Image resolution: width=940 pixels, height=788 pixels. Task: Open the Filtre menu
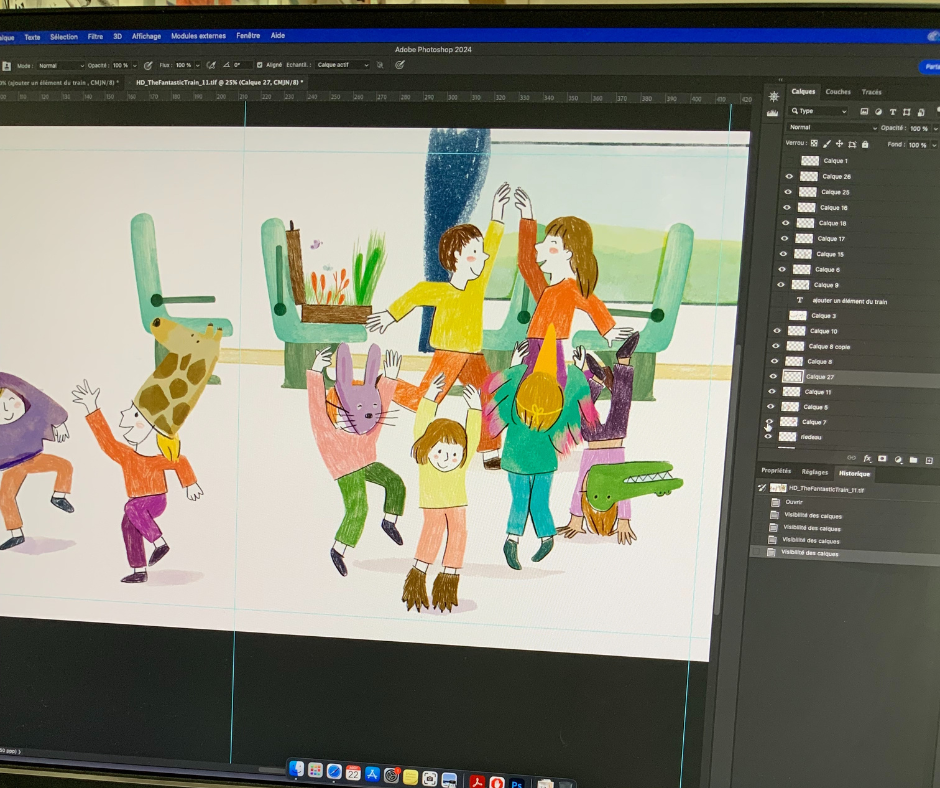(x=95, y=36)
